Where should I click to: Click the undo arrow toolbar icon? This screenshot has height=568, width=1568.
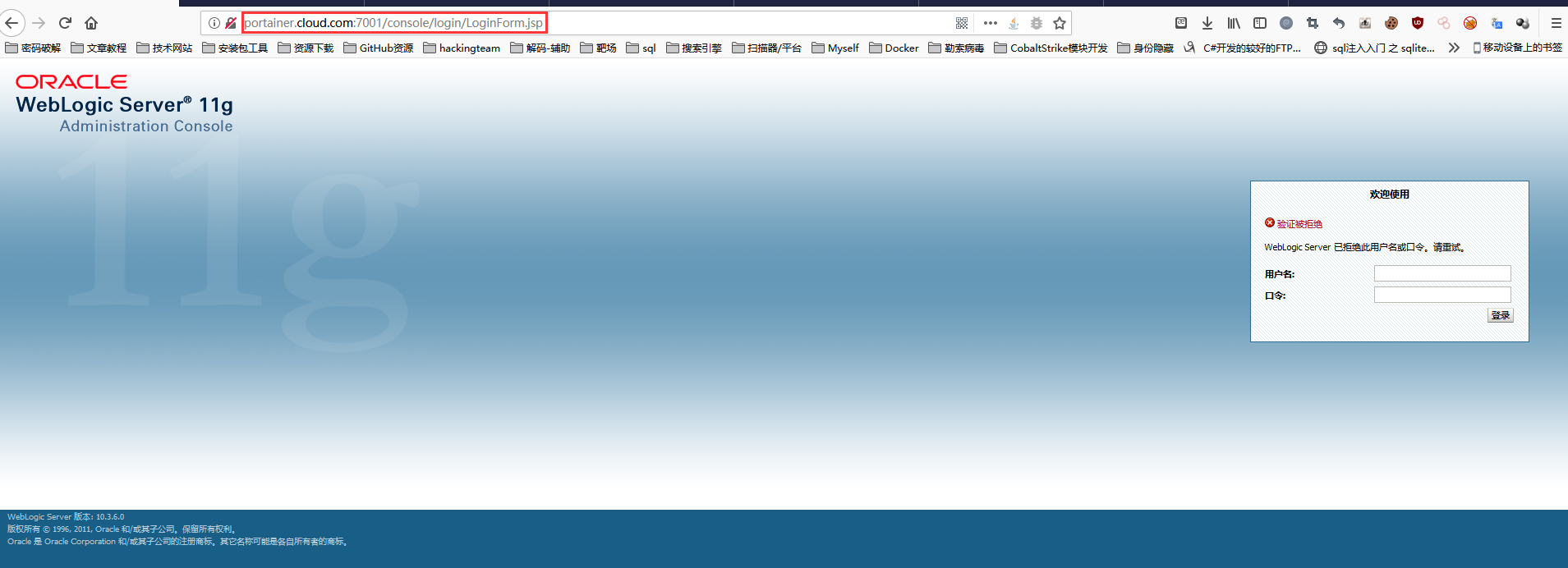pyautogui.click(x=1339, y=23)
